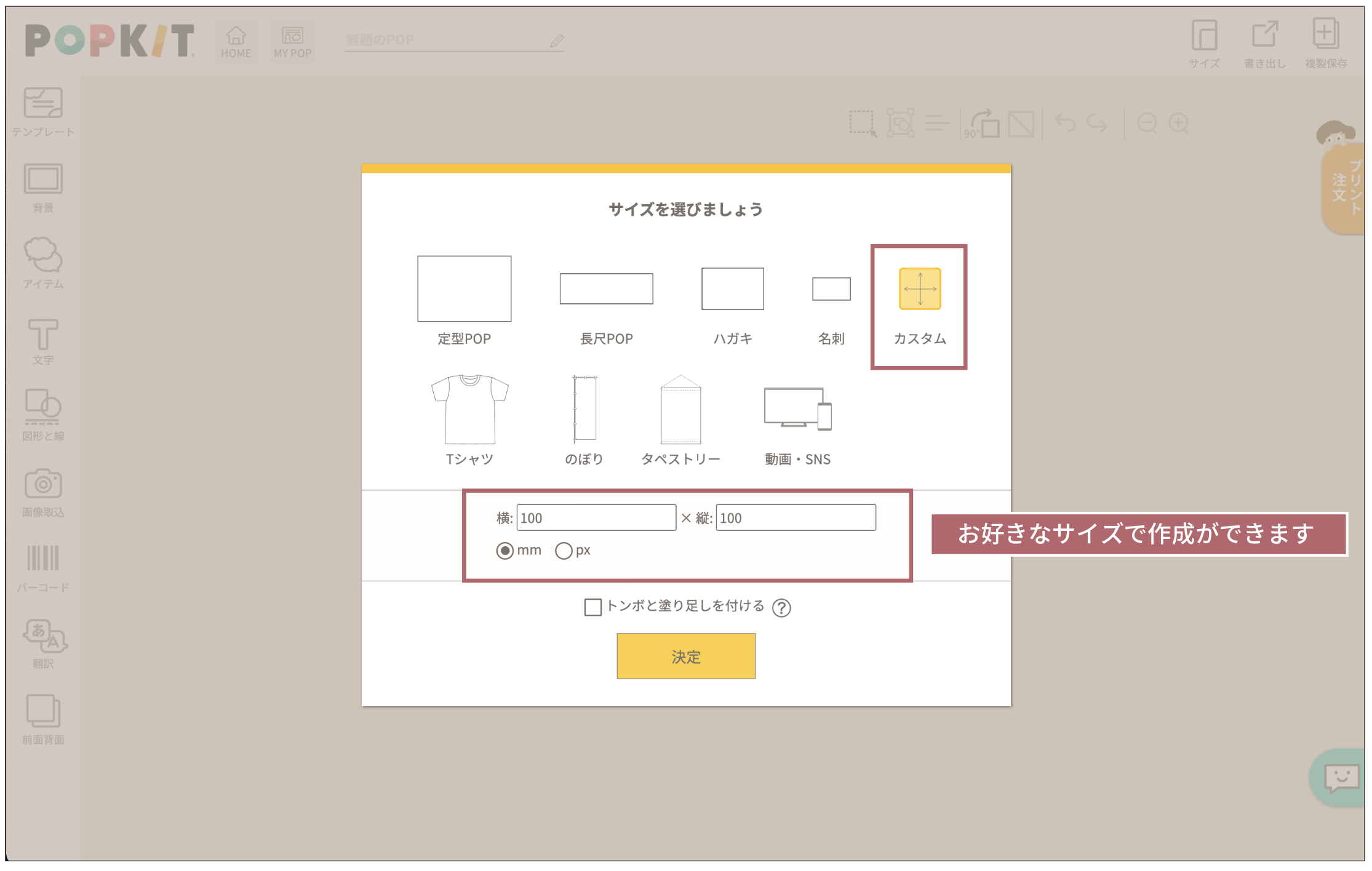
Task: Open the 画像取込 (image import) tool
Action: (43, 491)
